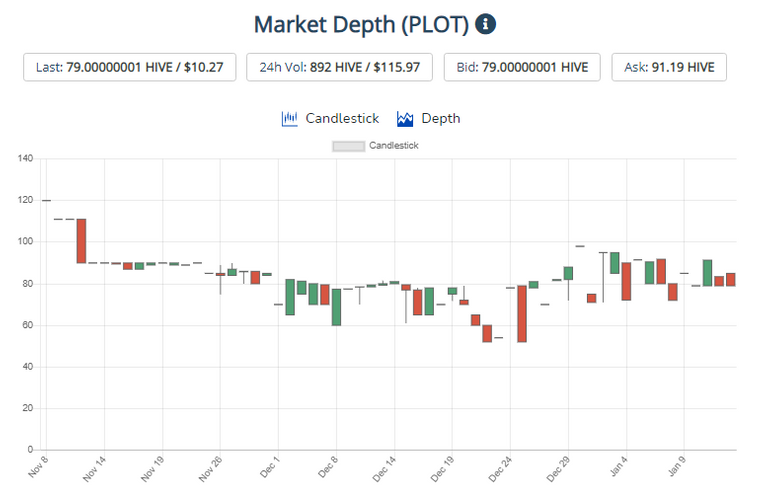This screenshot has width=768, height=499.
Task: Click the 140 y-axis label
Action: (x=25, y=158)
